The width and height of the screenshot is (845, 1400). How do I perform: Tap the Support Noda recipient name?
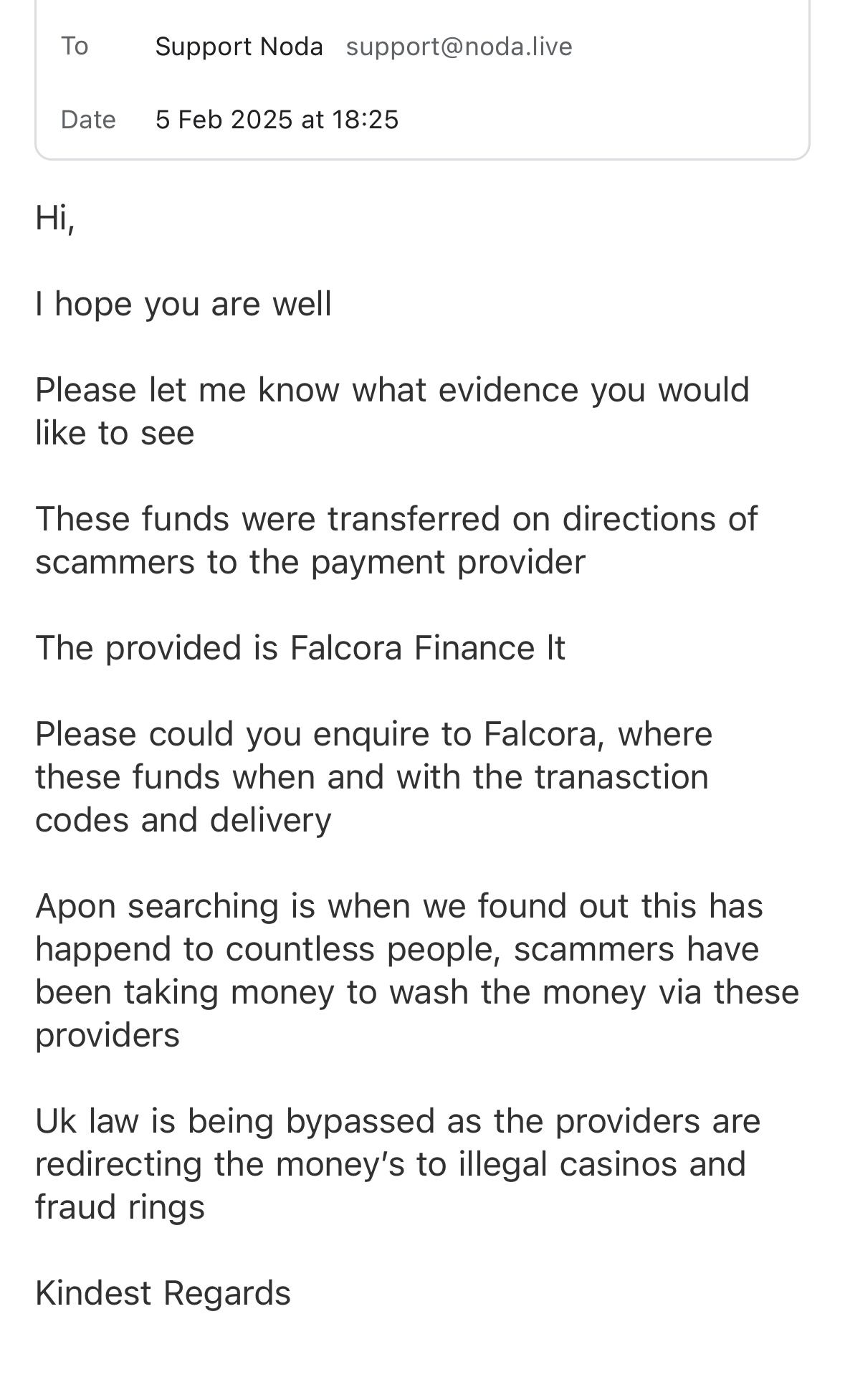(x=239, y=47)
